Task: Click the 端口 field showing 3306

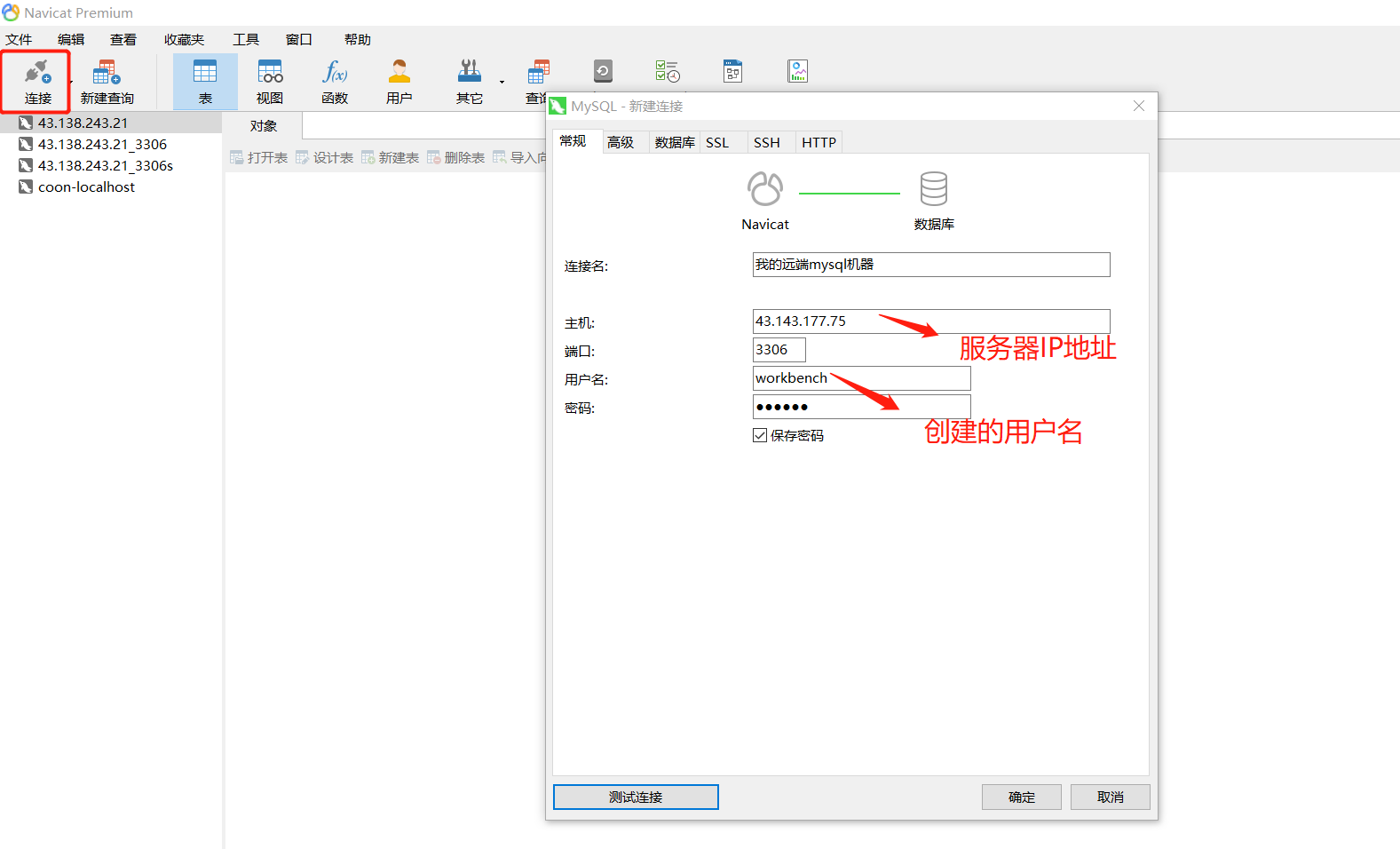Action: (779, 350)
